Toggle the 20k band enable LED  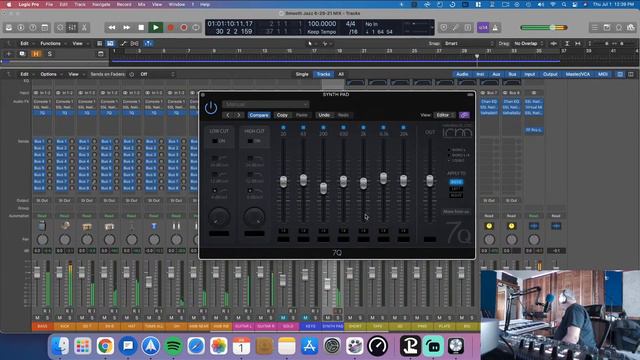[403, 127]
